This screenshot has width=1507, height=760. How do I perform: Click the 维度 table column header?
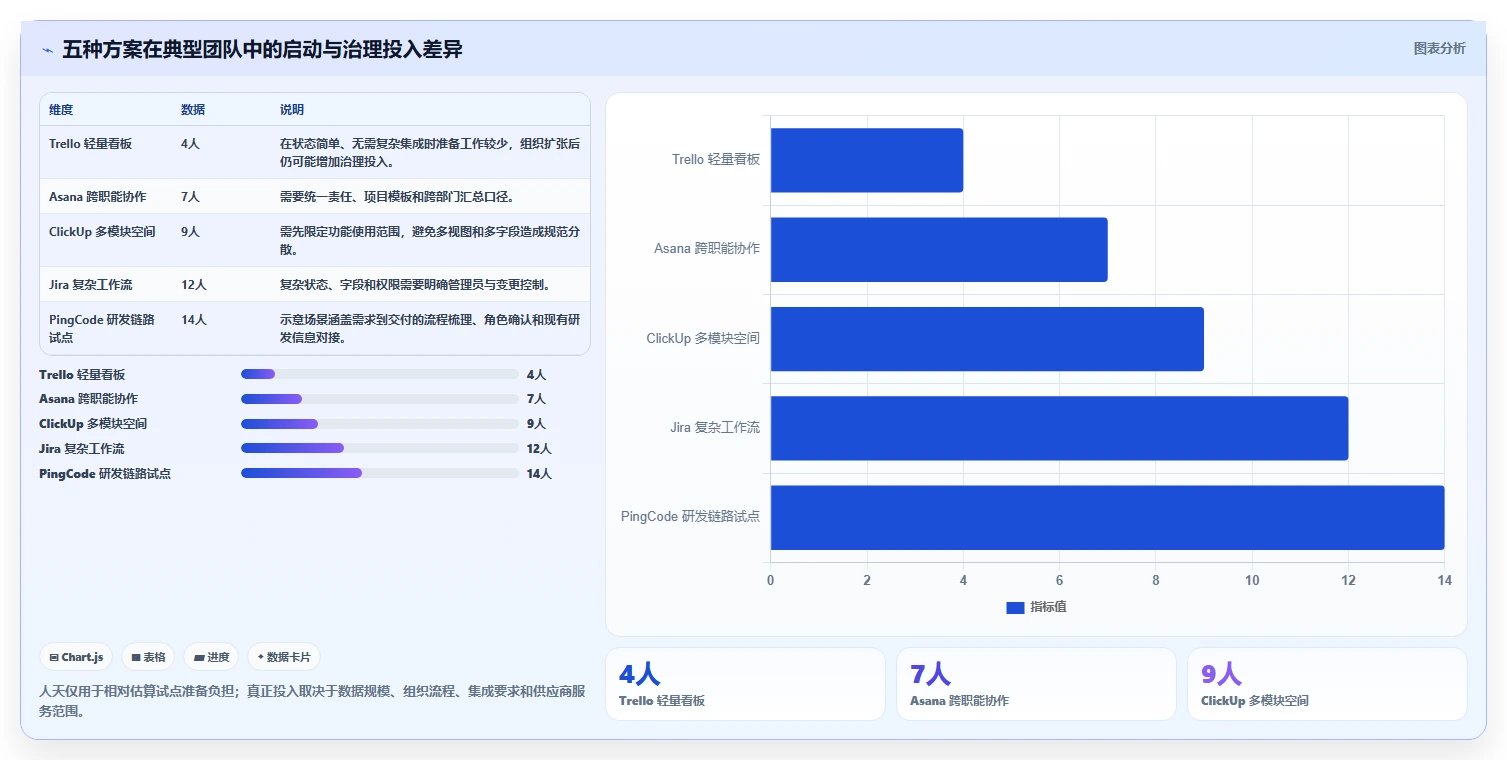tap(61, 110)
